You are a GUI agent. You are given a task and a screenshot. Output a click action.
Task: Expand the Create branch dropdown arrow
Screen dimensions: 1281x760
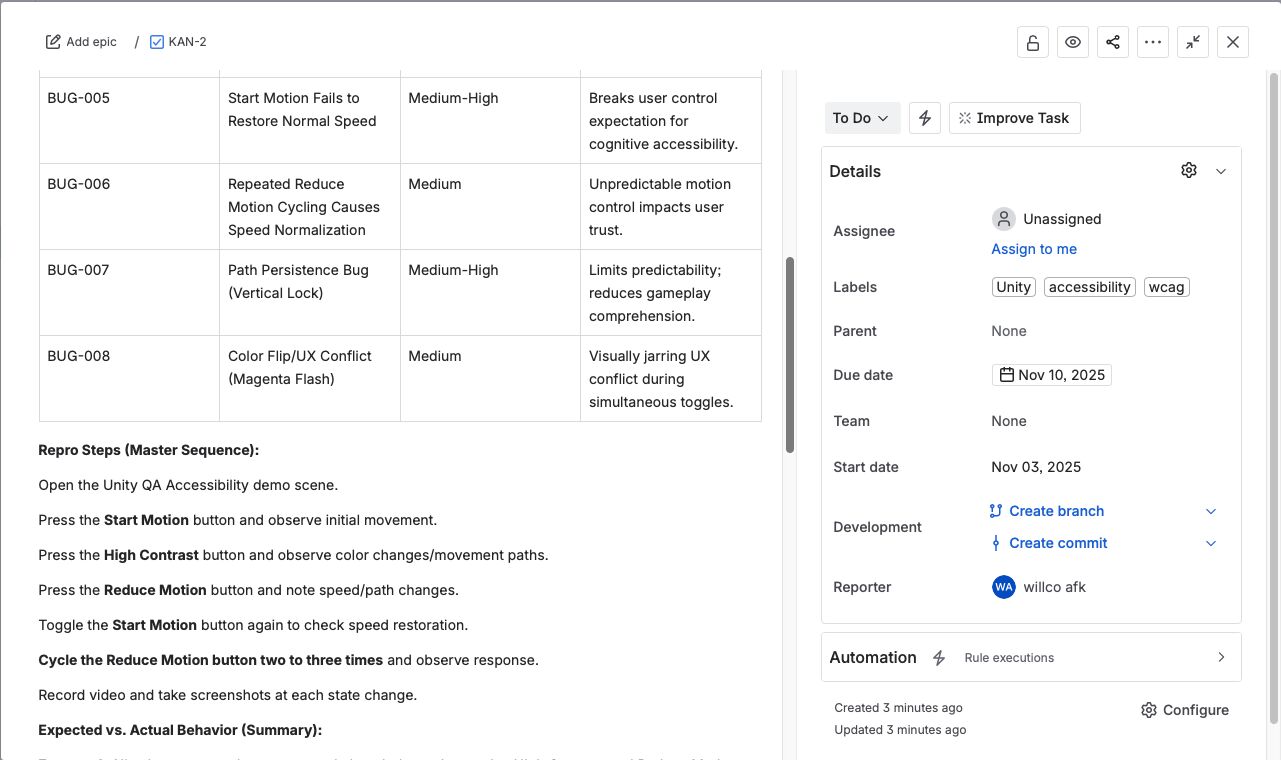(x=1211, y=511)
